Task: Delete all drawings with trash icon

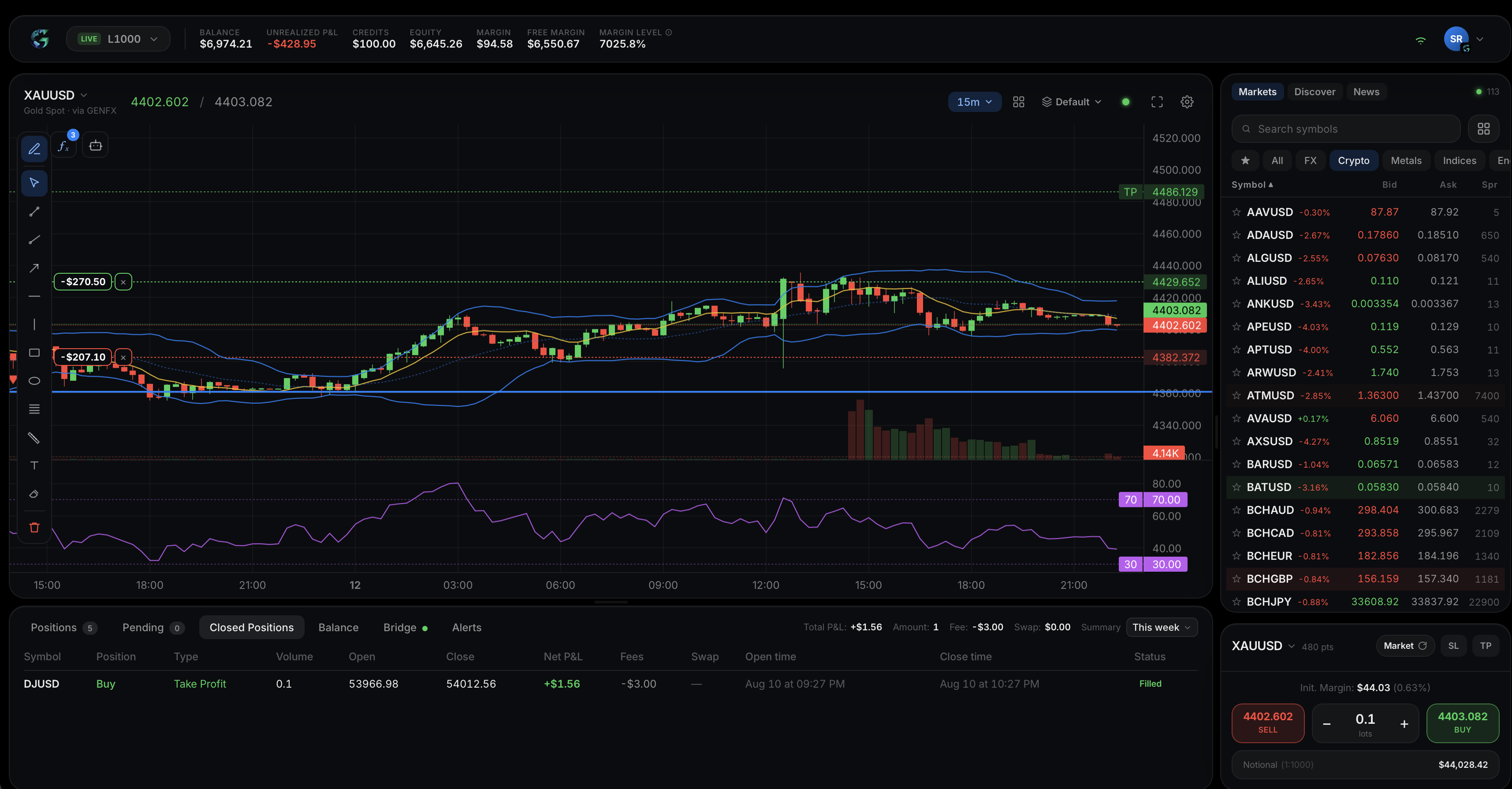Action: (x=34, y=528)
